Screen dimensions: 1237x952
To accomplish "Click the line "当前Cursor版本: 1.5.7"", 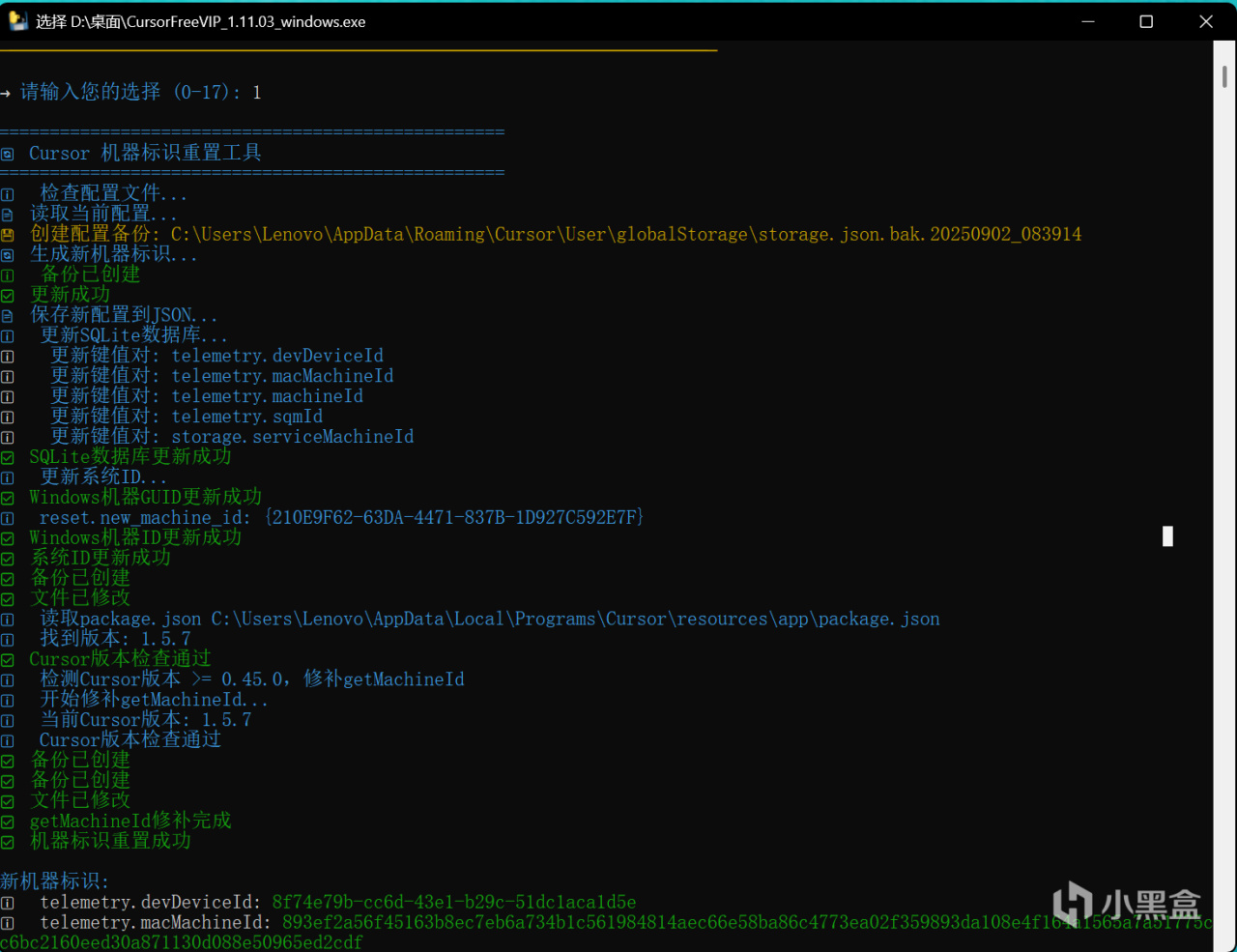I will [x=146, y=720].
